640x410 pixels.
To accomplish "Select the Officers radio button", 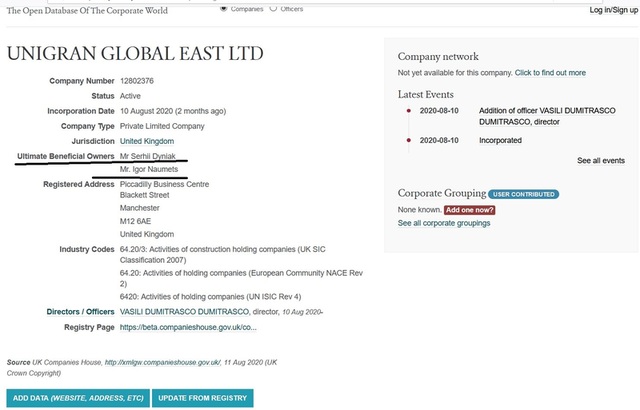I will click(x=274, y=8).
